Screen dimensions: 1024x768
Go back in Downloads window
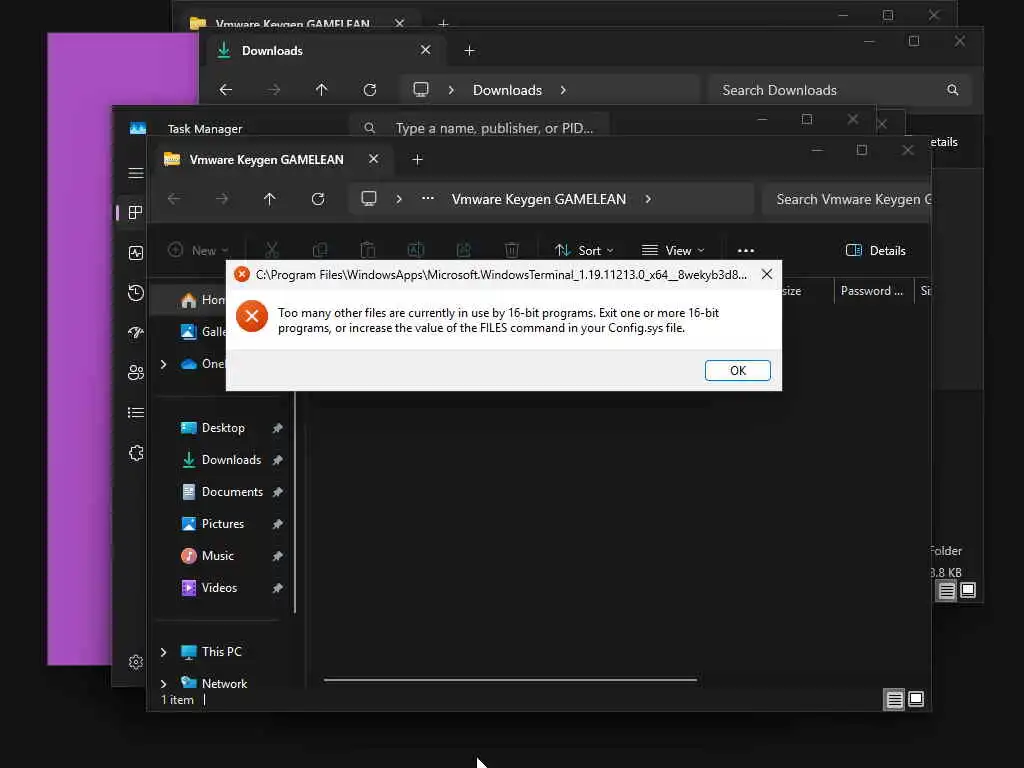pyautogui.click(x=225, y=90)
